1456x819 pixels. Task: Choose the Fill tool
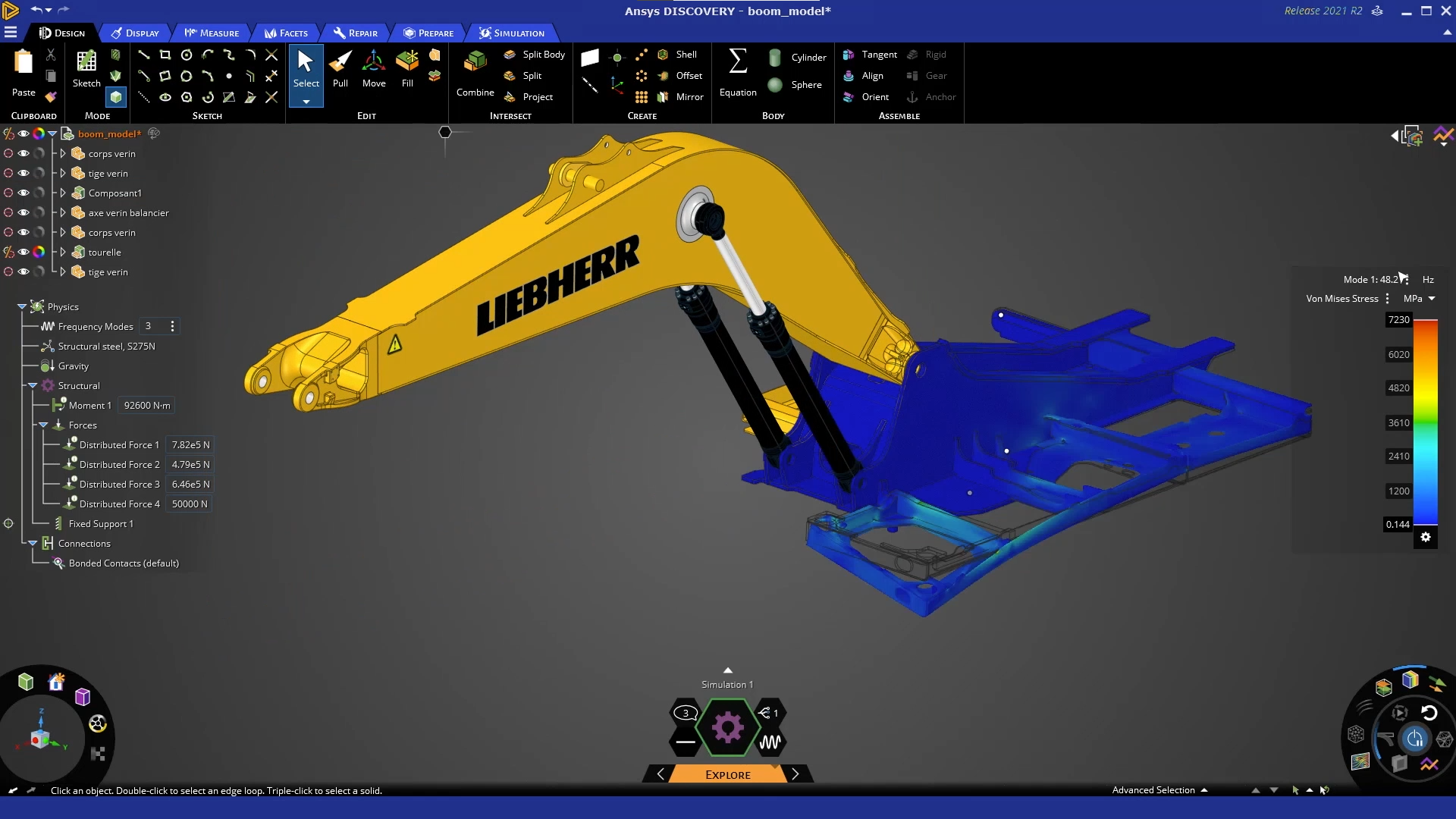click(407, 69)
